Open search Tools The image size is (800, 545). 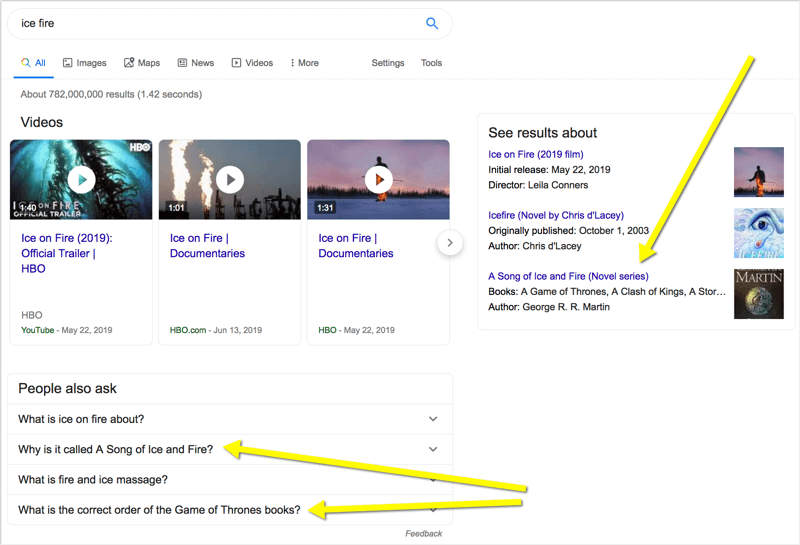pyautogui.click(x=431, y=63)
